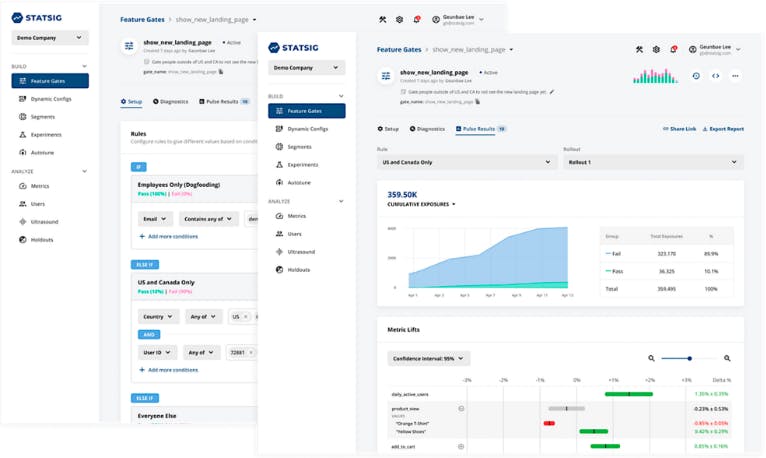Open the three-dot more options menu

tap(735, 76)
